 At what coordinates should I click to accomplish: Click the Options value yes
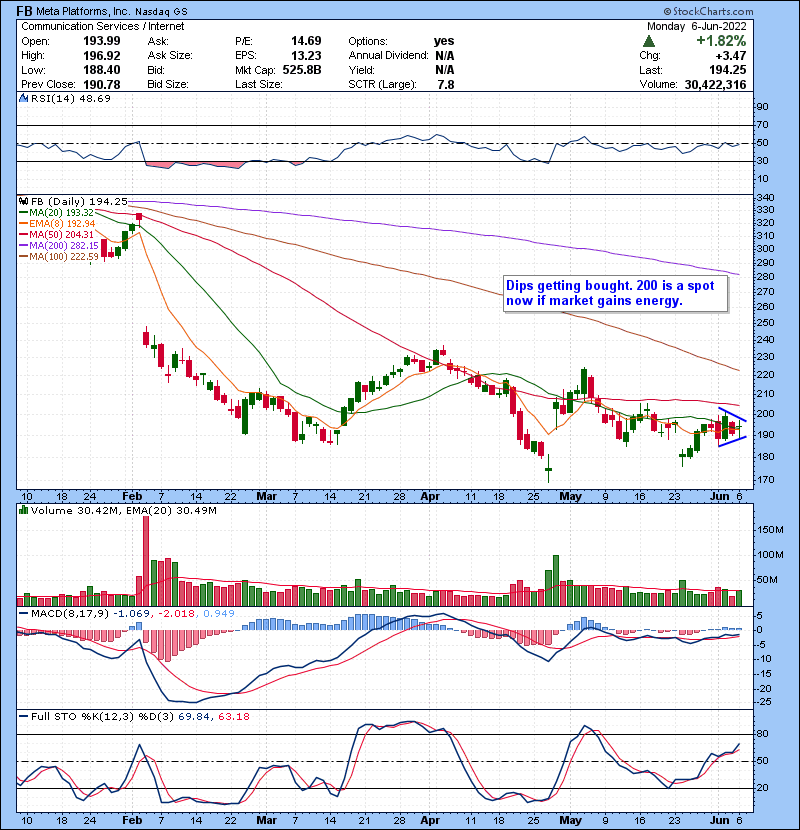point(444,41)
